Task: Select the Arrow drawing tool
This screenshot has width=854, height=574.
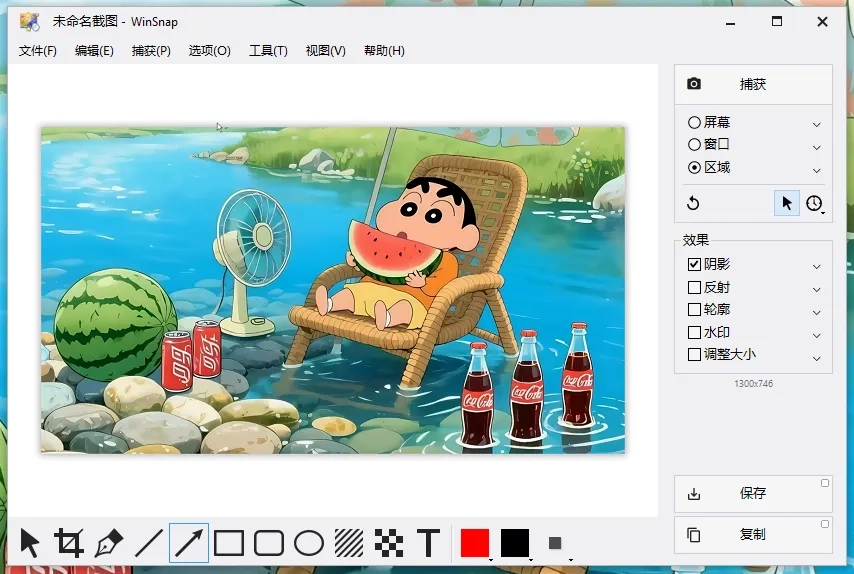Action: pos(189,543)
